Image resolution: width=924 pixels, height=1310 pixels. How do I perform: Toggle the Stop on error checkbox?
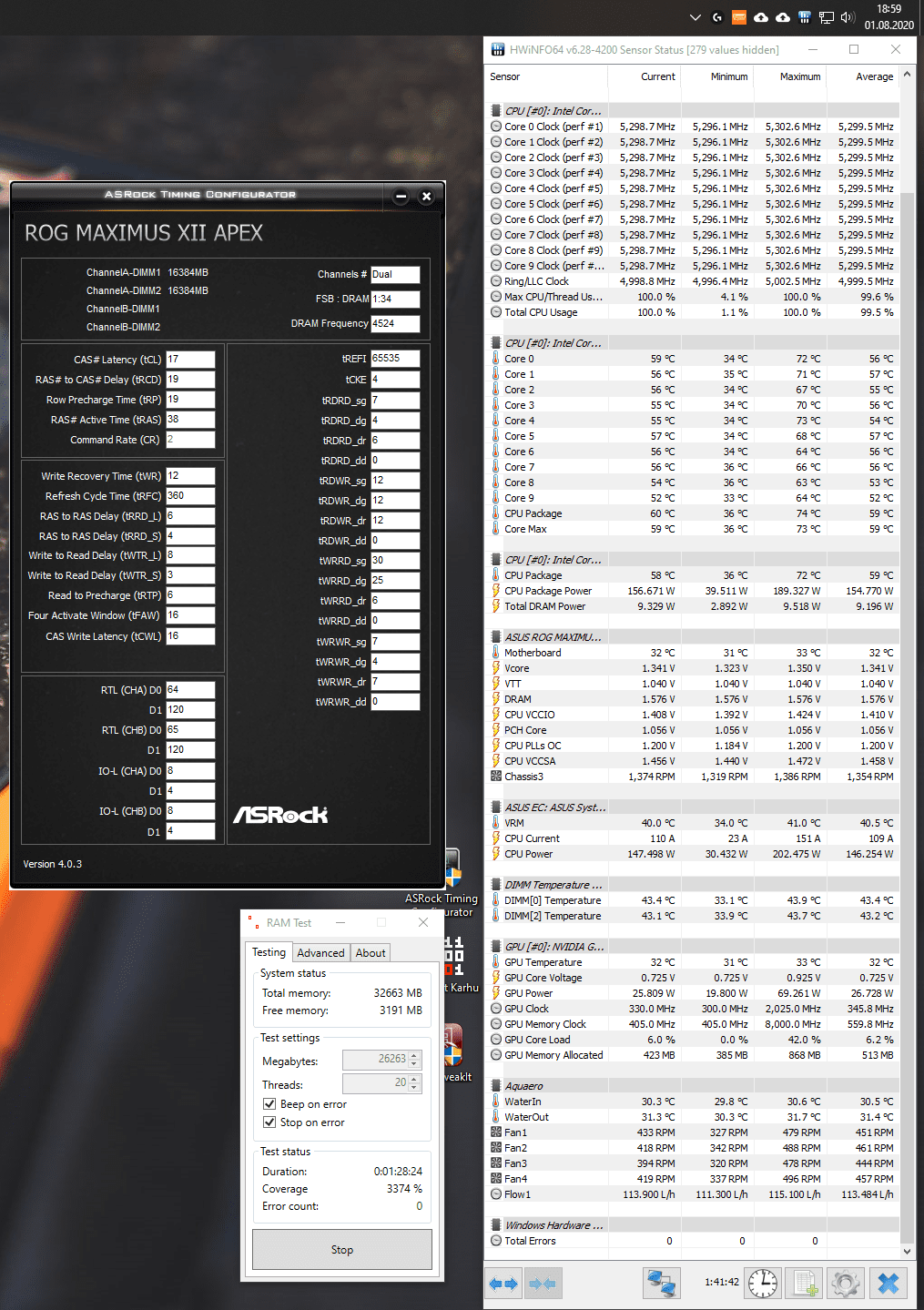(x=269, y=1122)
